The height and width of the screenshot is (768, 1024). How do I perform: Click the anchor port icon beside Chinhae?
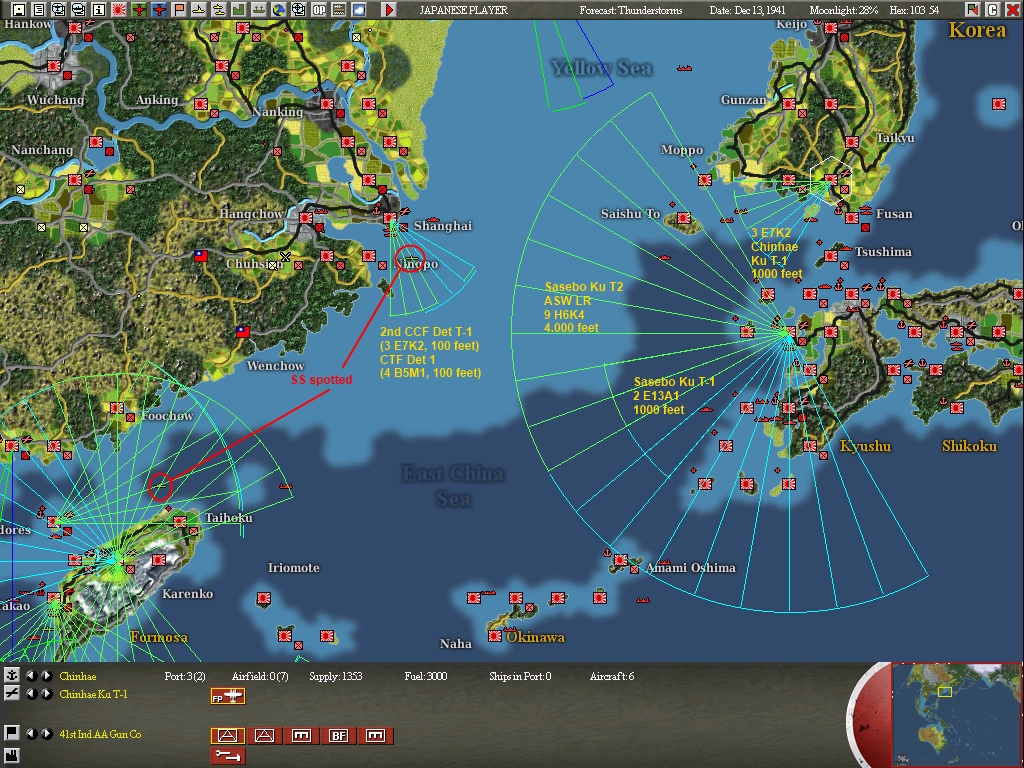[11, 675]
